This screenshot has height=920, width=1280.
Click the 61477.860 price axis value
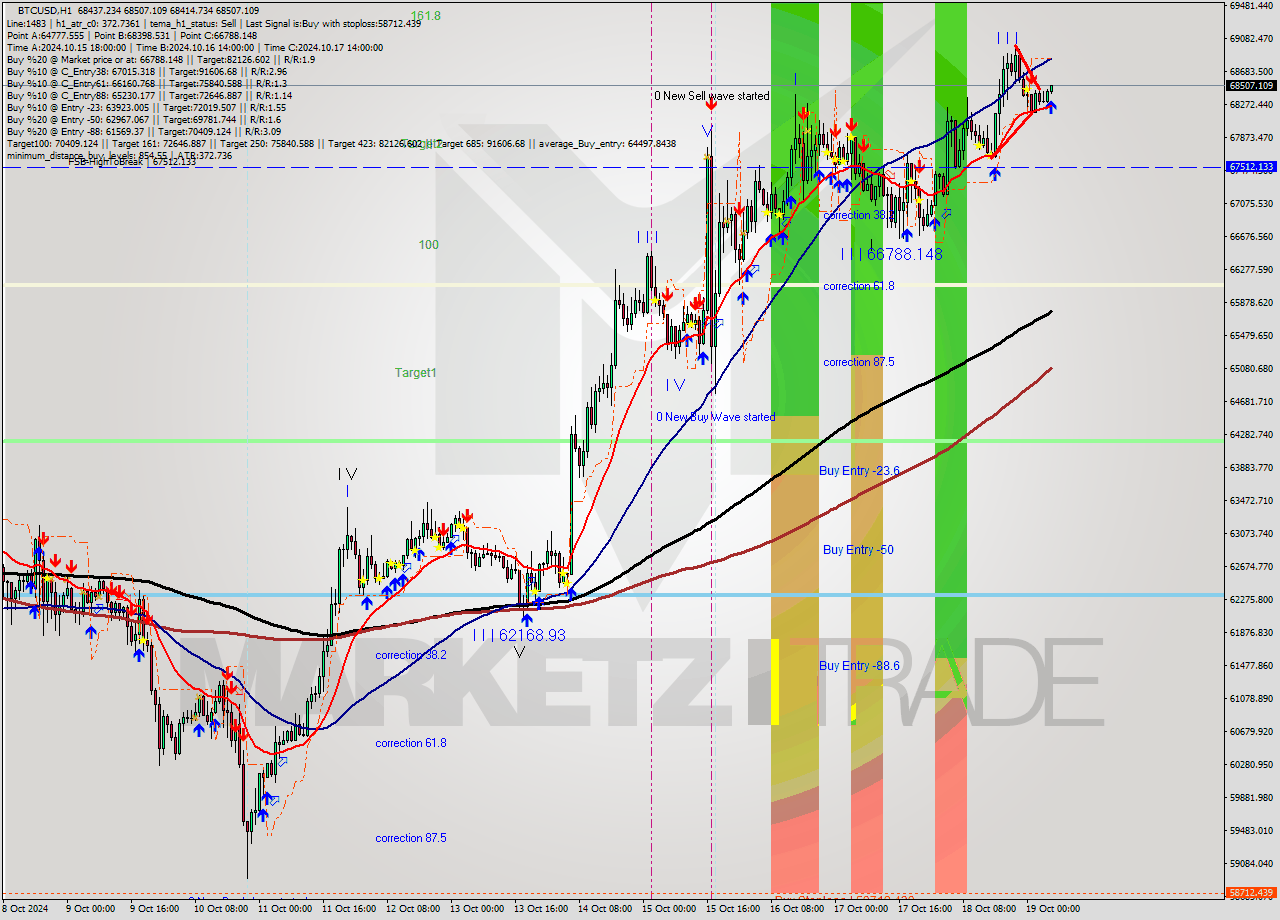(1250, 665)
